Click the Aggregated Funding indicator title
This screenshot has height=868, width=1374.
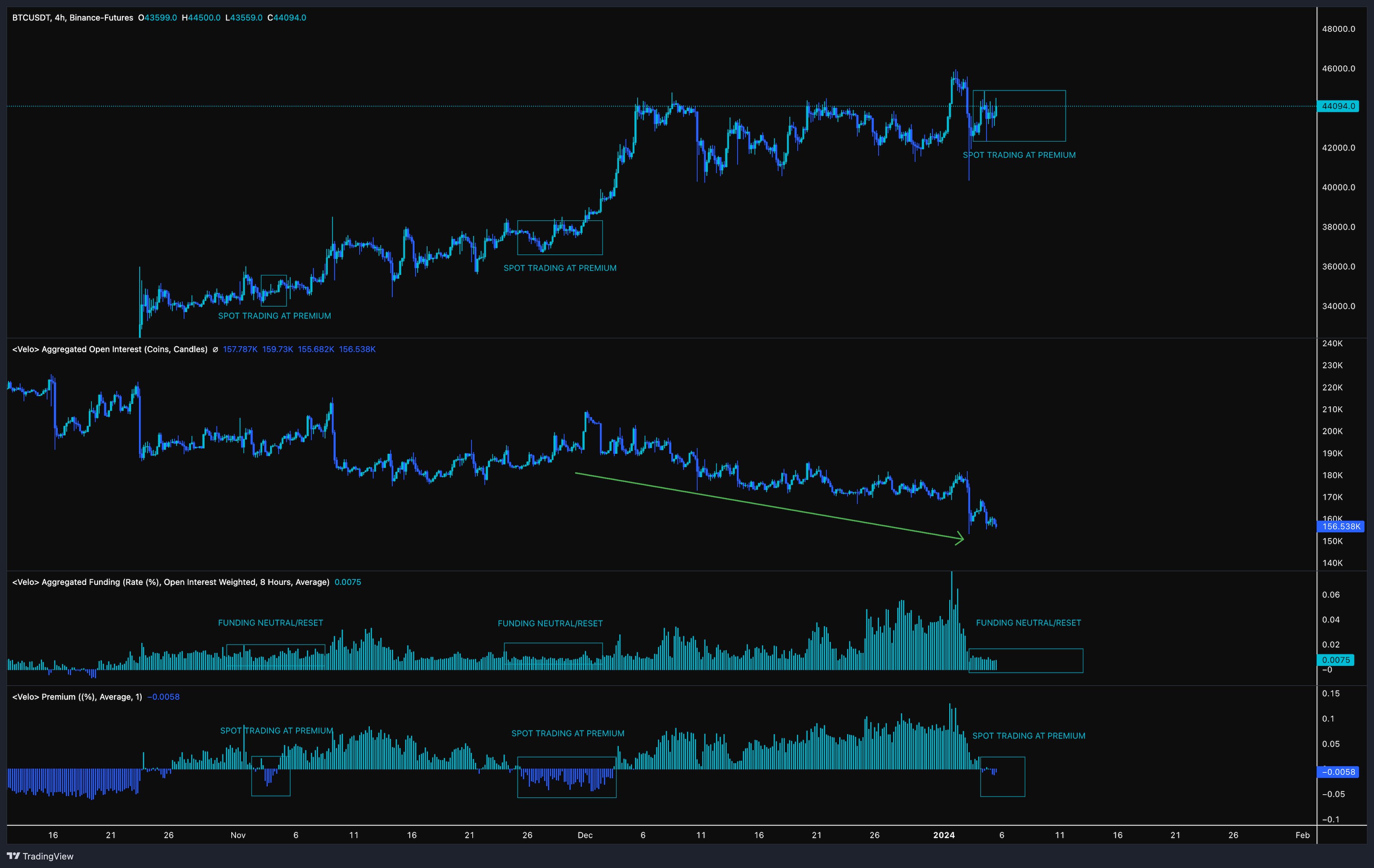click(171, 582)
